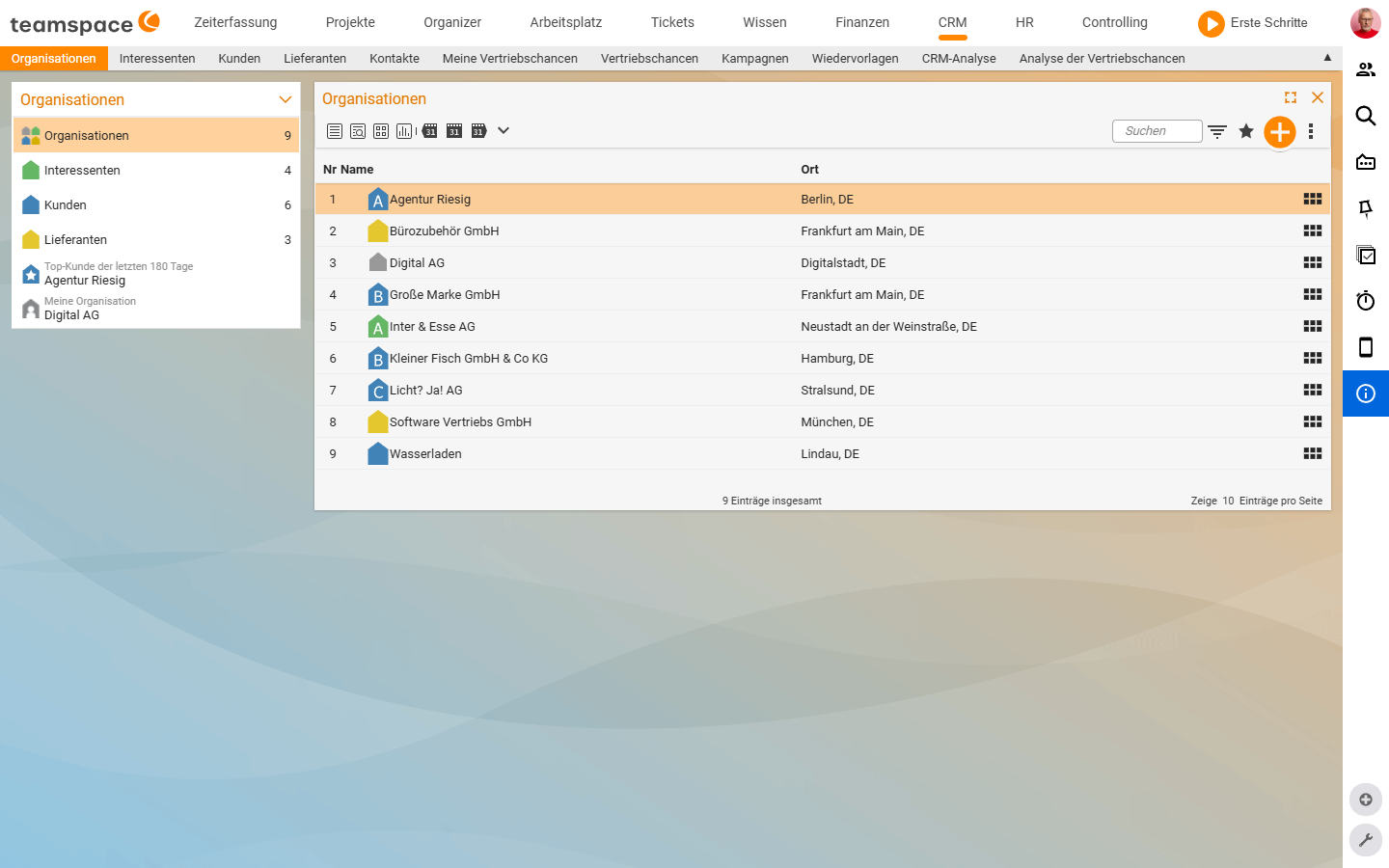Open the filter options icon
Image resolution: width=1389 pixels, height=868 pixels.
(1217, 131)
